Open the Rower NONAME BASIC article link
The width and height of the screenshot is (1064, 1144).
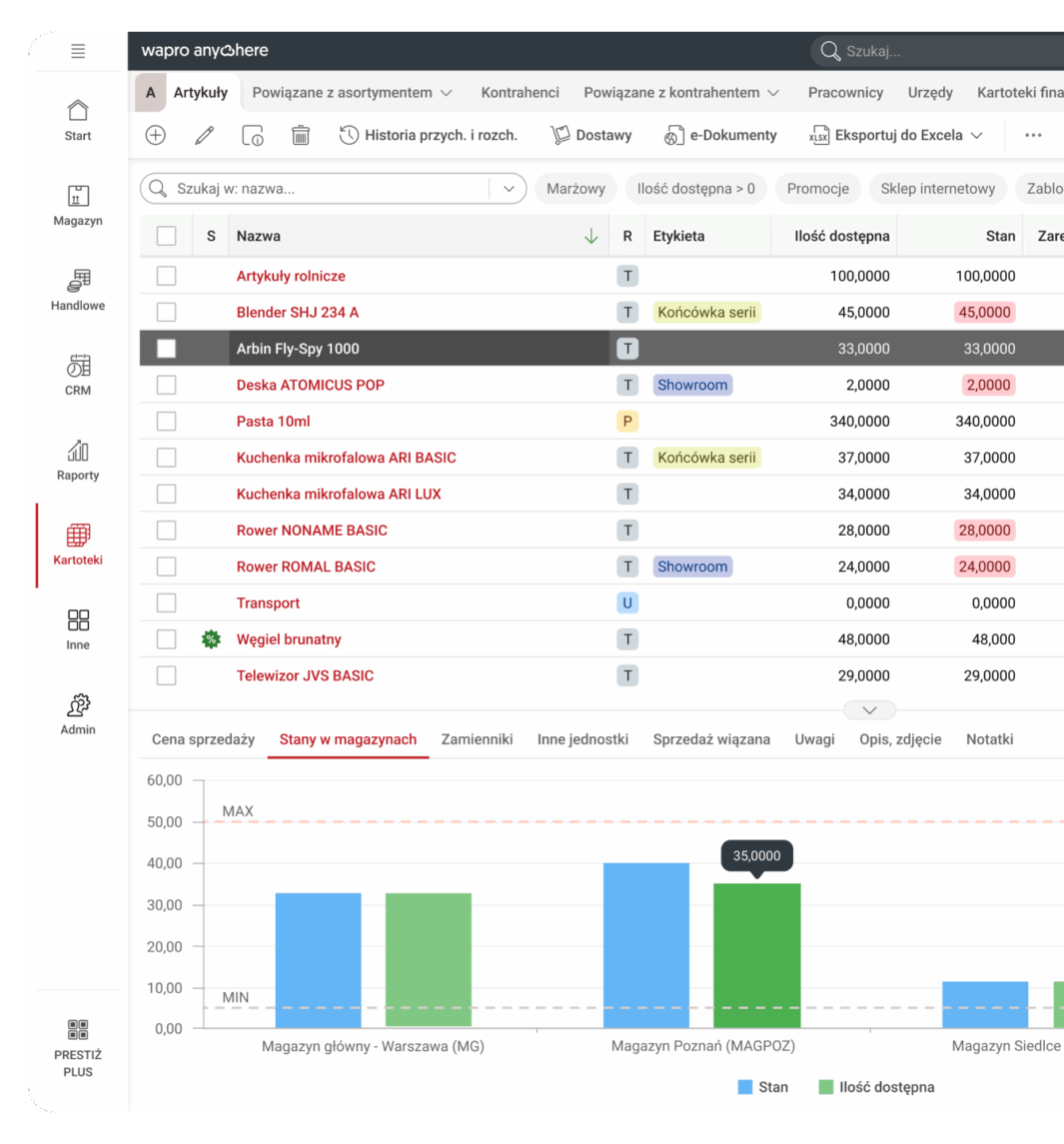[312, 531]
